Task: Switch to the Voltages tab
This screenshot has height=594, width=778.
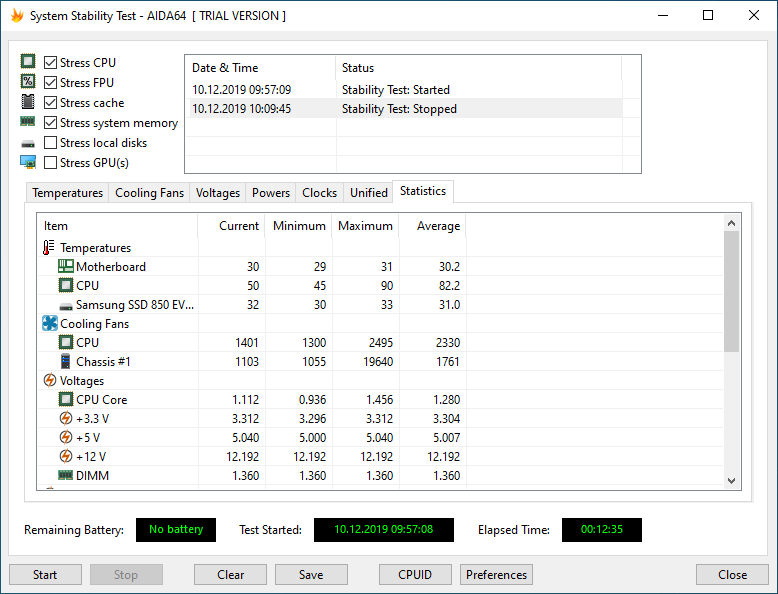Action: tap(218, 193)
